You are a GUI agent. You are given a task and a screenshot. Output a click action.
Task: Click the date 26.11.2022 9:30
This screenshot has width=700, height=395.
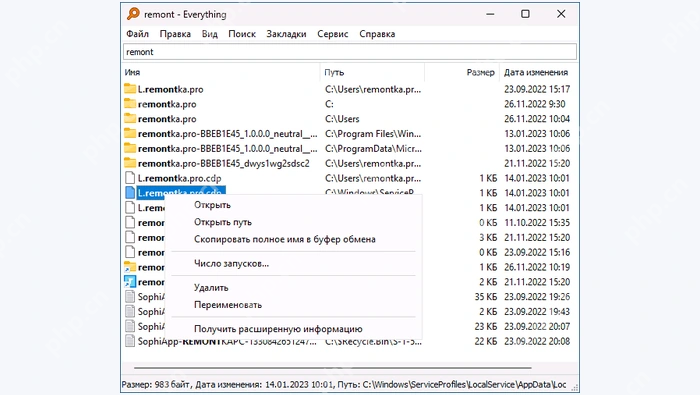point(535,104)
